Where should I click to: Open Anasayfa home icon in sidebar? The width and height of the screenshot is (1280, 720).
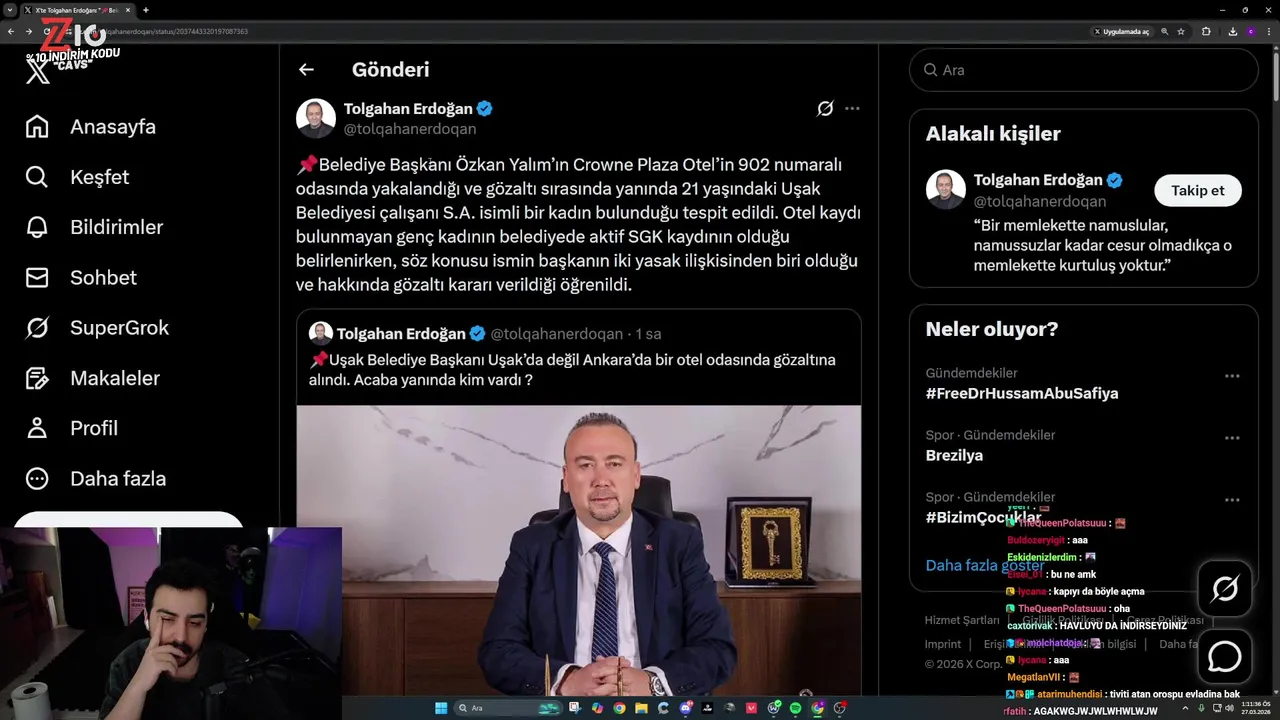click(x=37, y=127)
